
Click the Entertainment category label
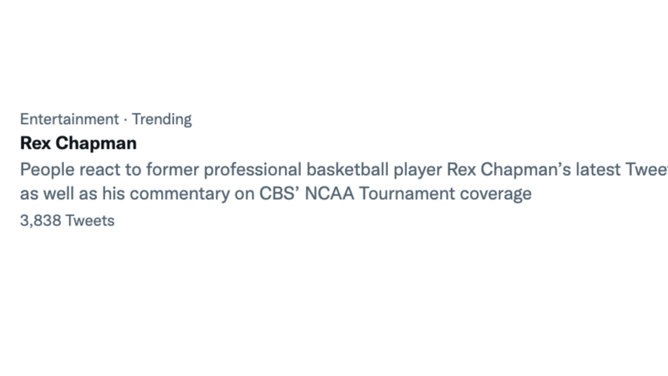click(x=69, y=119)
